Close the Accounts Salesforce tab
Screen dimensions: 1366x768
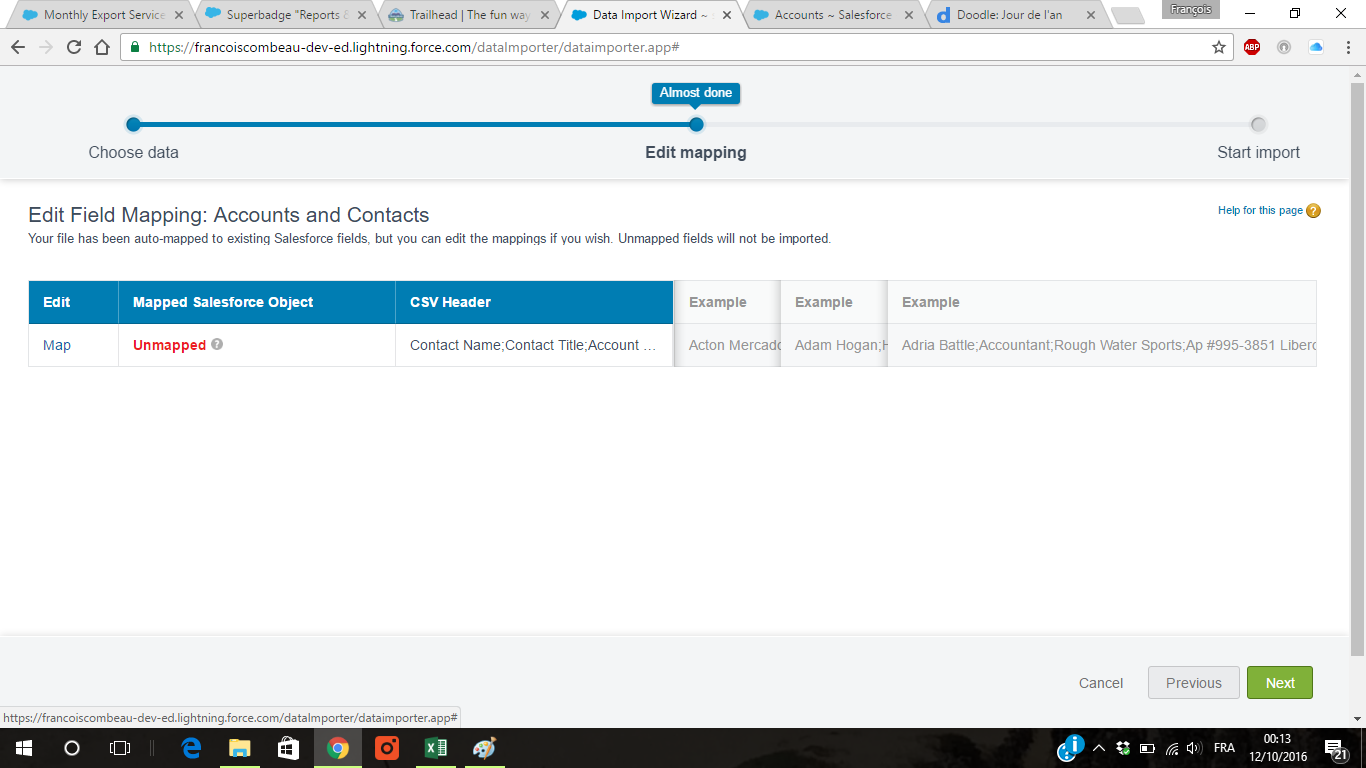(909, 15)
